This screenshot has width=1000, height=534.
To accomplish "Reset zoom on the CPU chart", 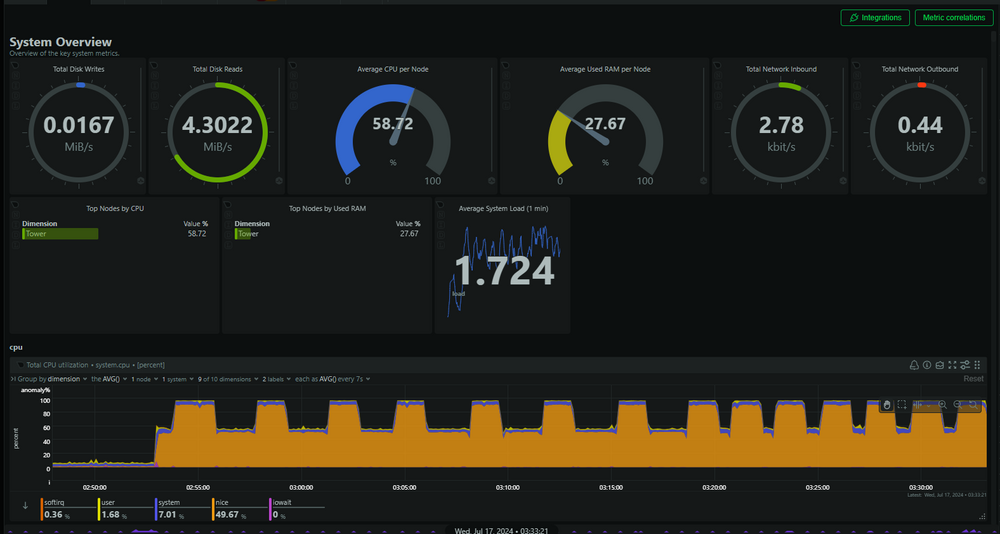I will click(x=973, y=404).
